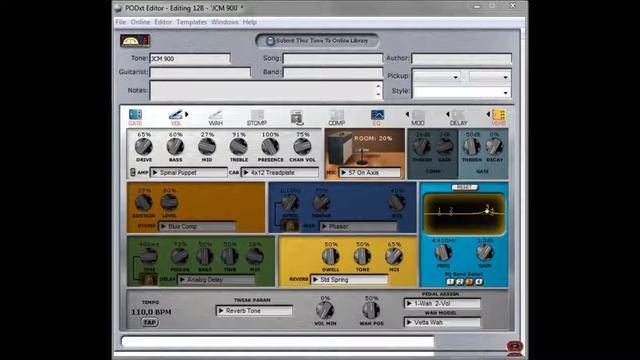The image size is (640, 360).
Task: Open the mic dropdown 57 On Axis
Action: coord(370,173)
